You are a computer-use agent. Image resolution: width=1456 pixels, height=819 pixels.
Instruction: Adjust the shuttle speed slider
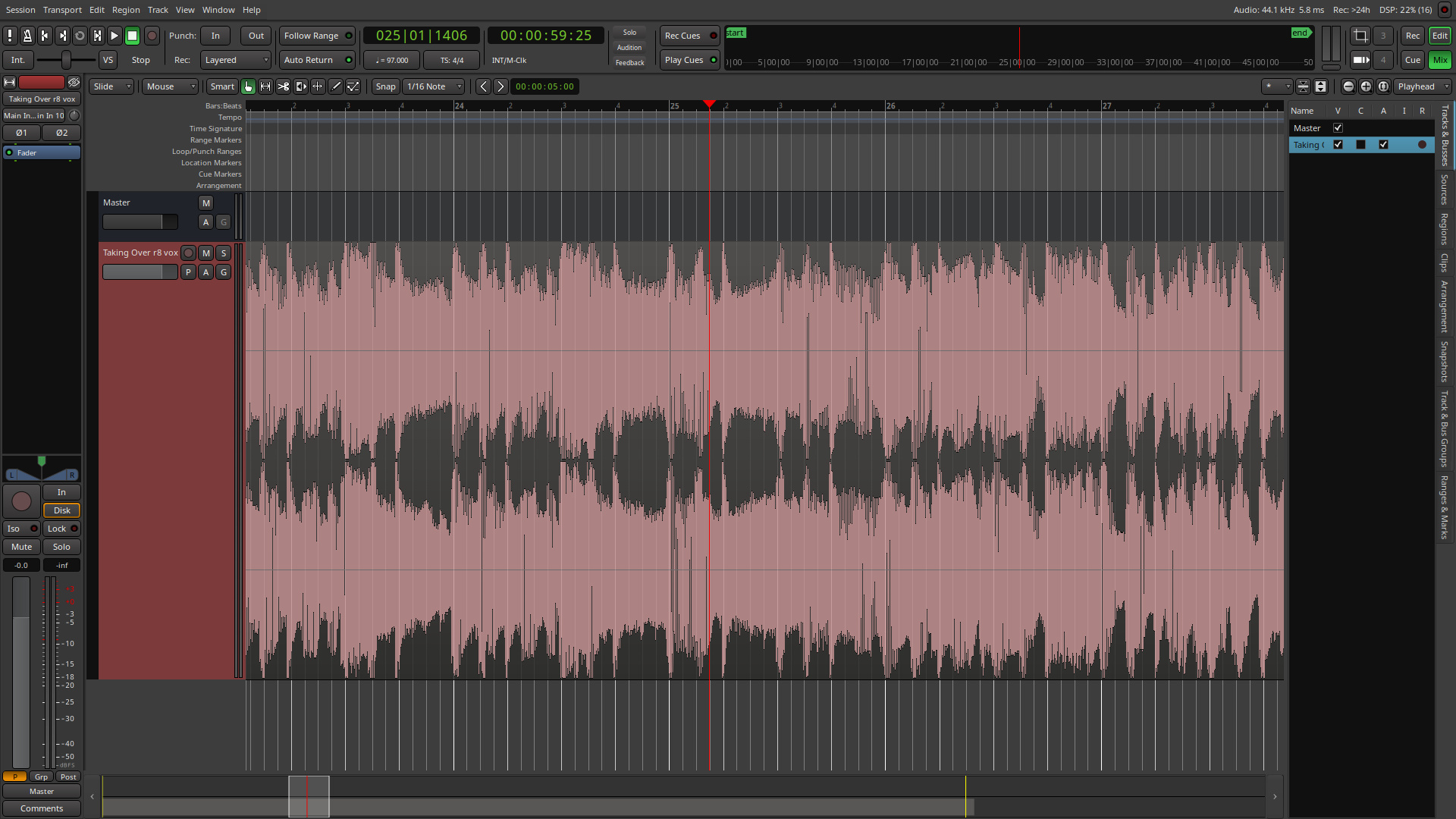[66, 60]
